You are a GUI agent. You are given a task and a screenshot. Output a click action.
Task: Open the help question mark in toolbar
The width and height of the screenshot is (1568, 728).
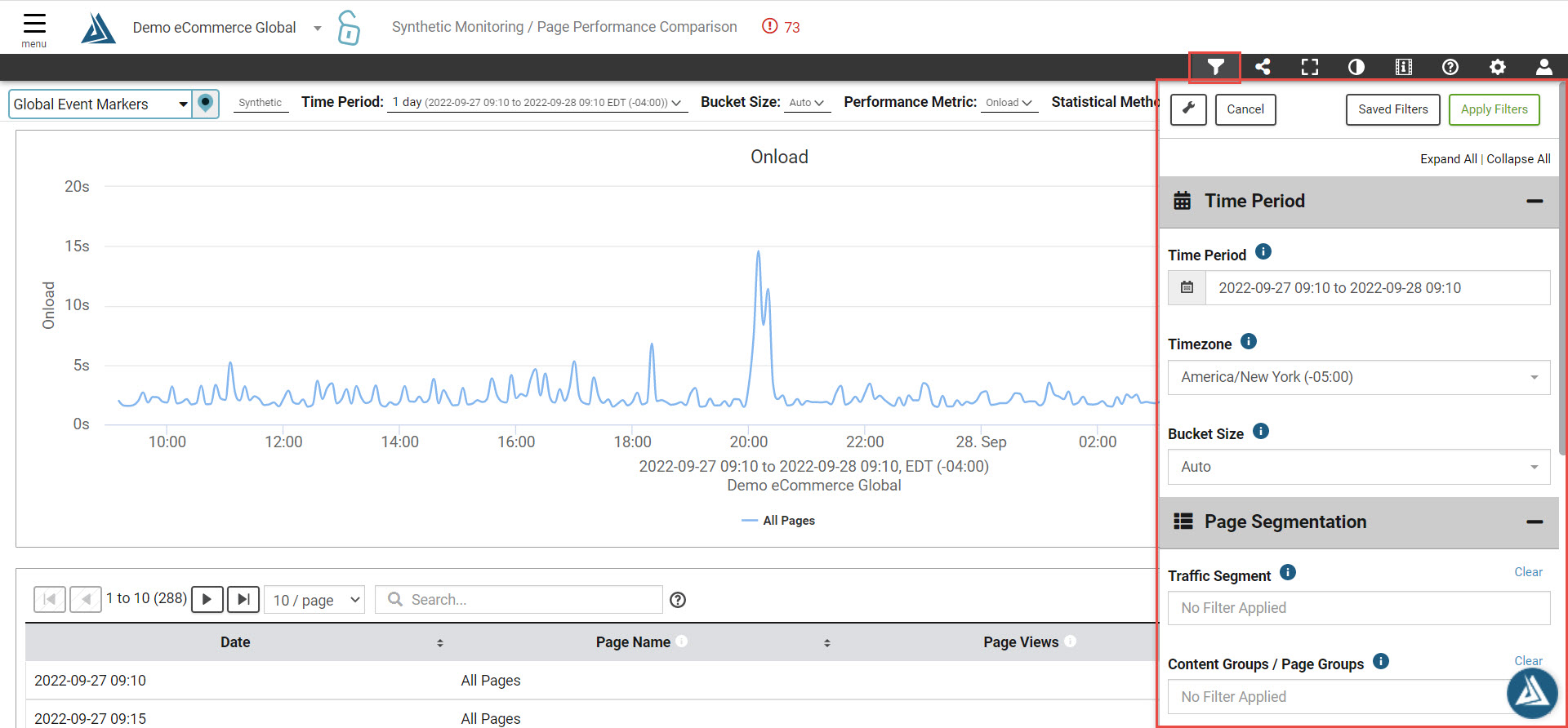(x=1450, y=67)
